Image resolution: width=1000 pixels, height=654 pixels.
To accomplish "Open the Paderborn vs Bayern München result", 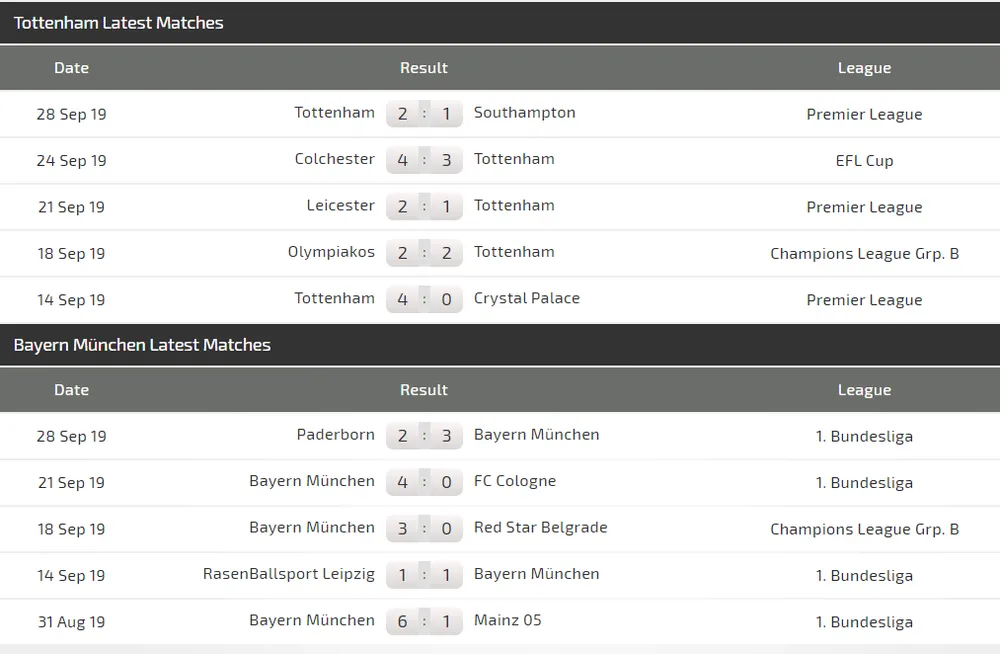I will [424, 435].
